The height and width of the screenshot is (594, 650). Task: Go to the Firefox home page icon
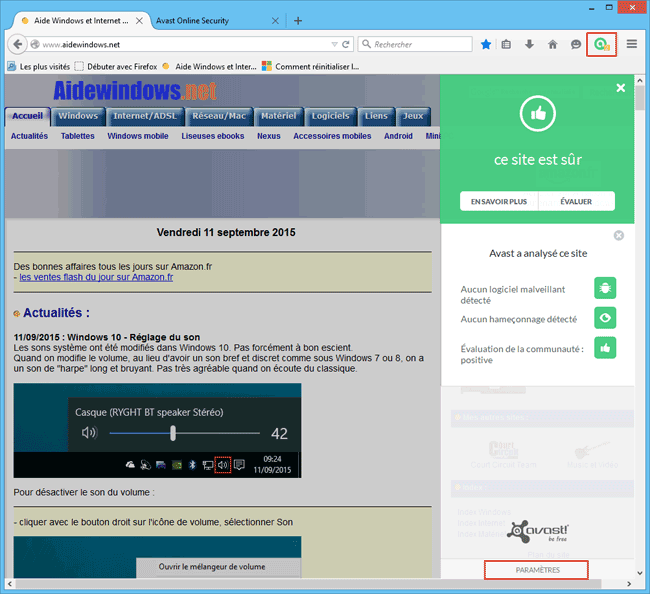(552, 44)
